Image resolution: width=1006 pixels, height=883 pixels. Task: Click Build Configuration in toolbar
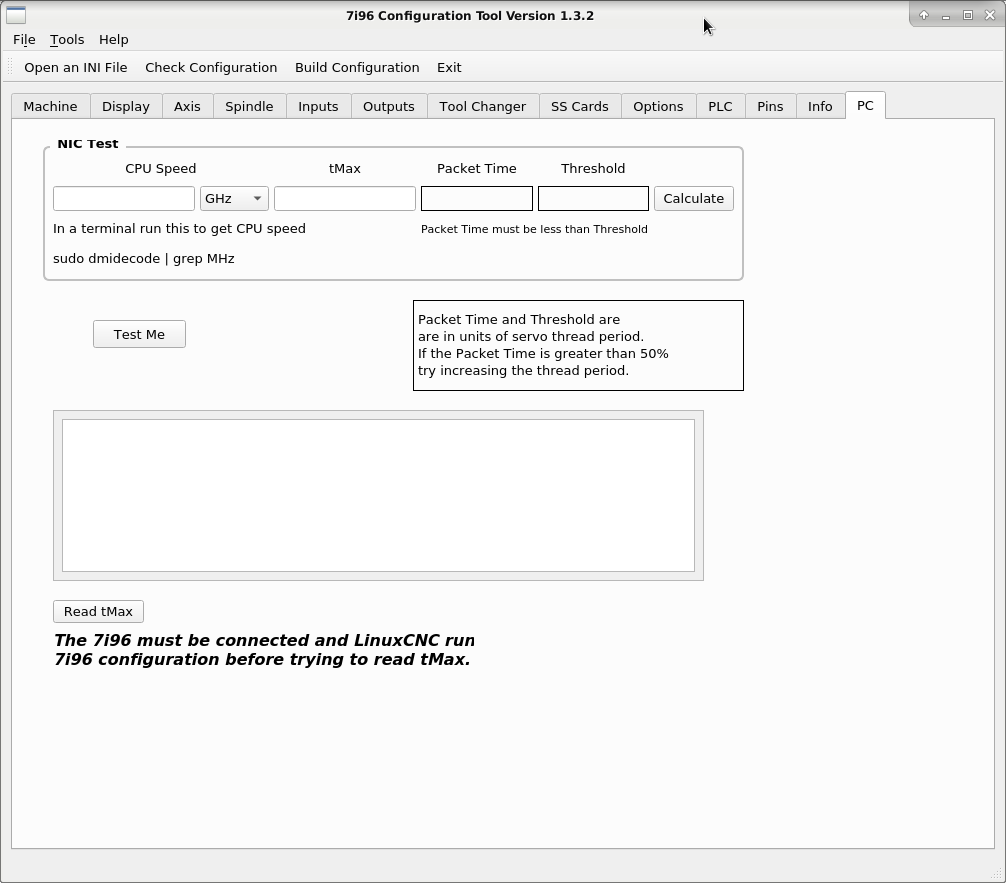(x=357, y=67)
